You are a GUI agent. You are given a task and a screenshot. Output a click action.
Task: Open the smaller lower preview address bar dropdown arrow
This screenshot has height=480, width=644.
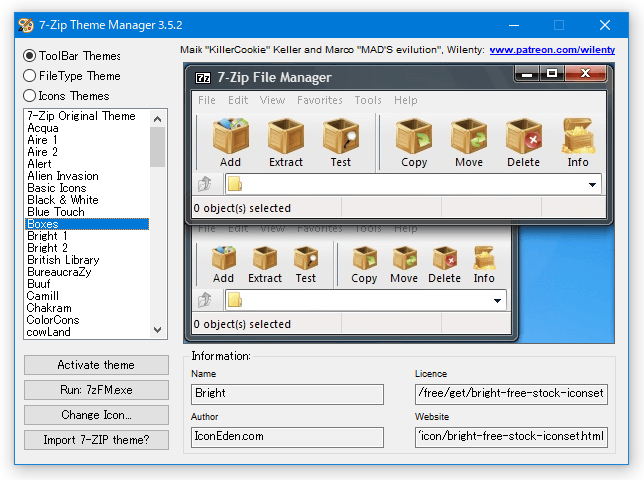coord(497,301)
